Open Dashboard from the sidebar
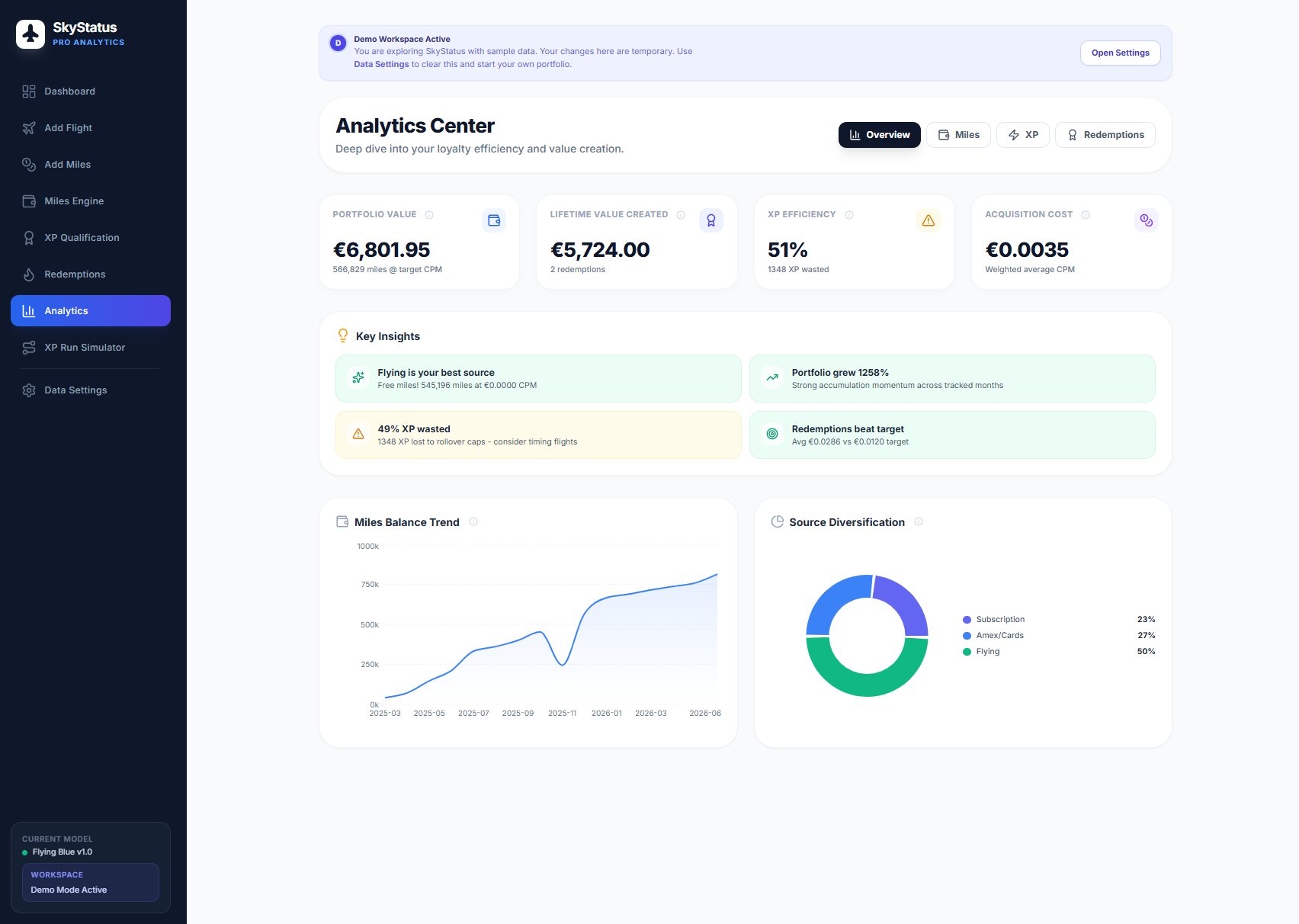Viewport: 1299px width, 924px height. (69, 91)
